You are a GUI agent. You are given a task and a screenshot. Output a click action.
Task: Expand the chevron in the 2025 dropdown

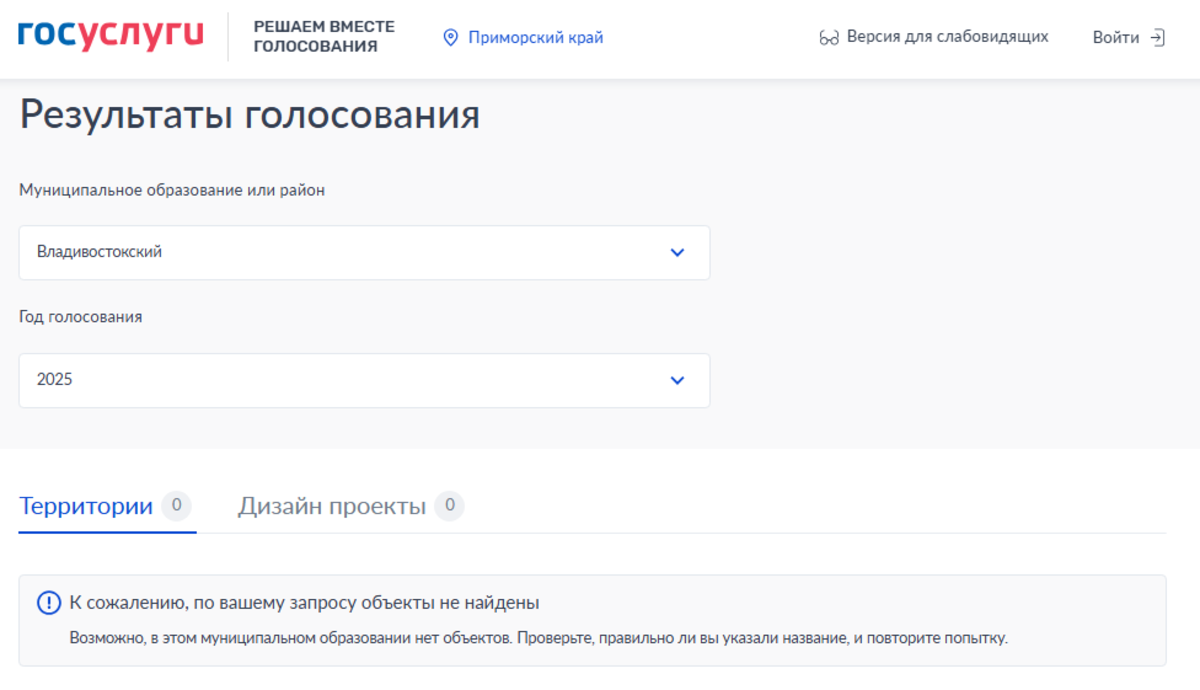(x=677, y=380)
